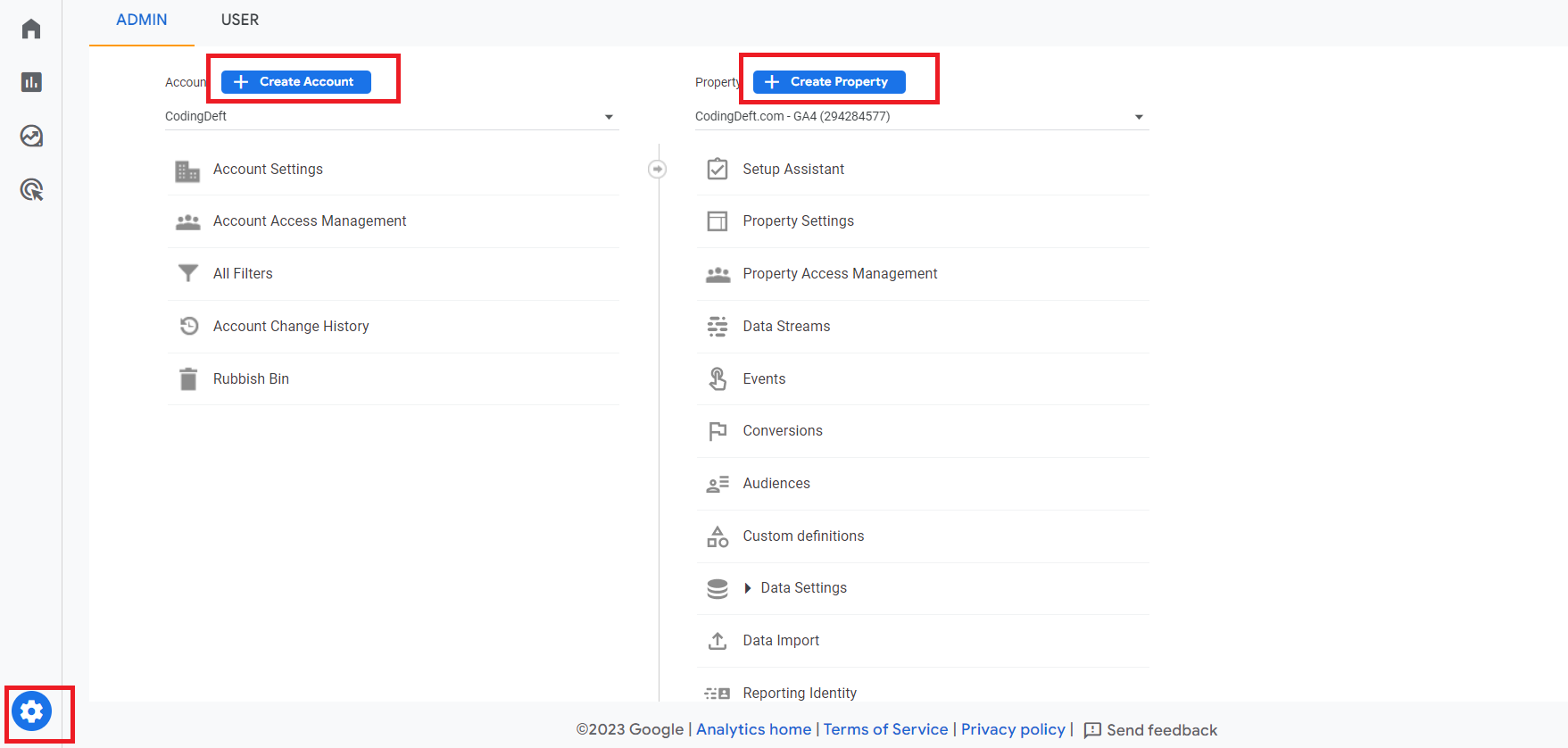Click the circular arrow between columns

click(658, 169)
